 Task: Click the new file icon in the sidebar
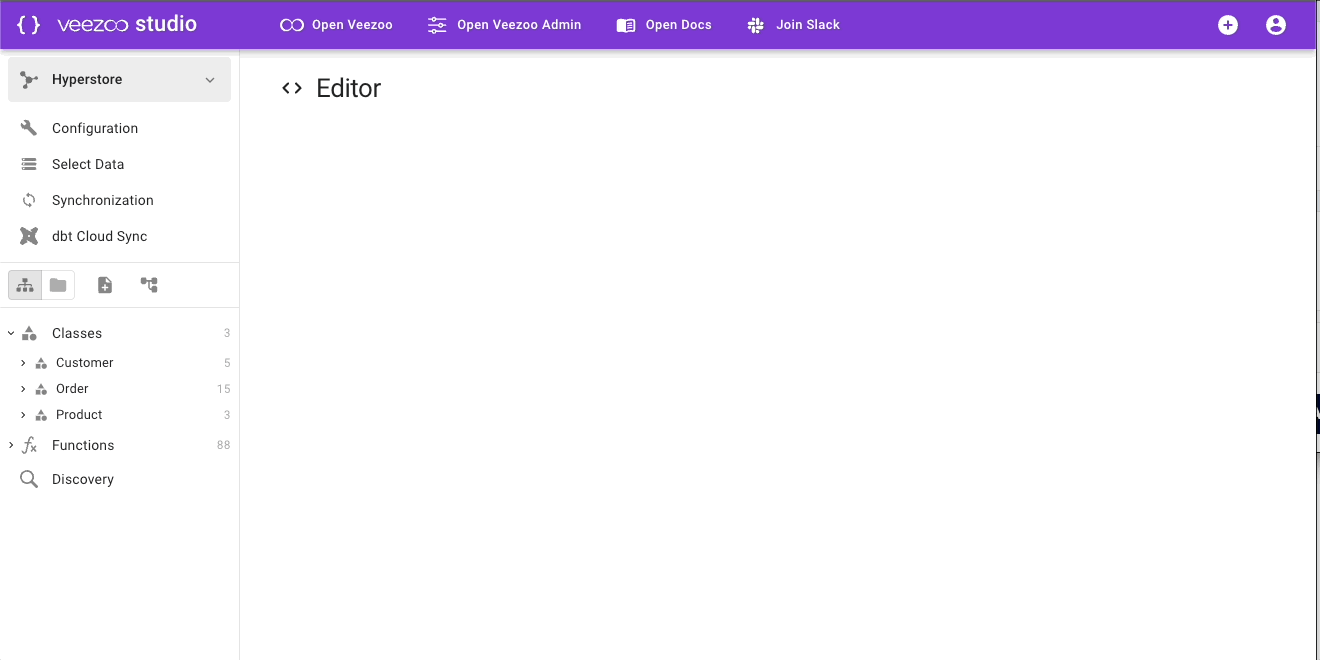105,285
